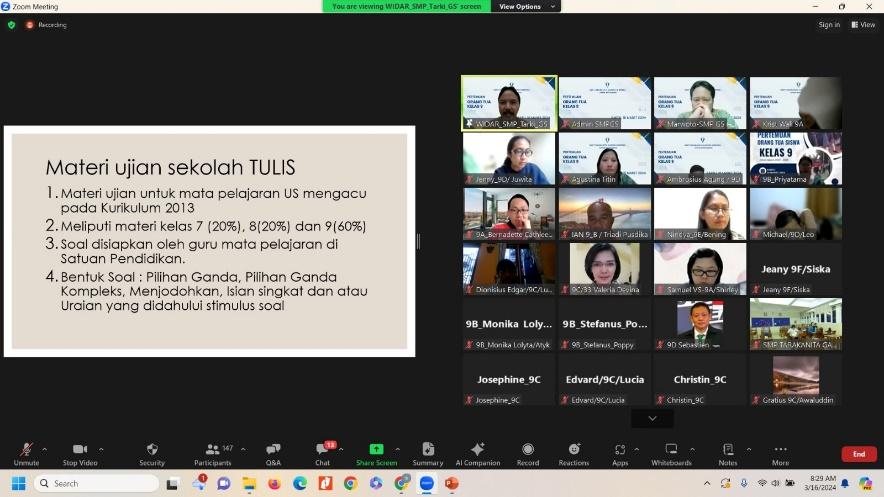884x497 pixels.
Task: Open the Reactions menu
Action: coord(574,454)
